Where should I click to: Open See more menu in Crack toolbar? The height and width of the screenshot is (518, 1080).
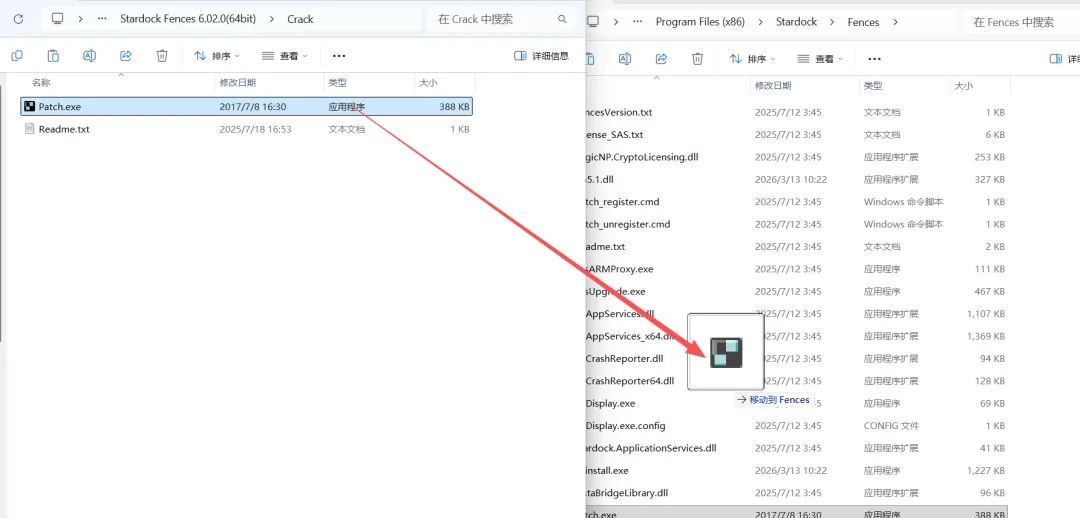[339, 56]
